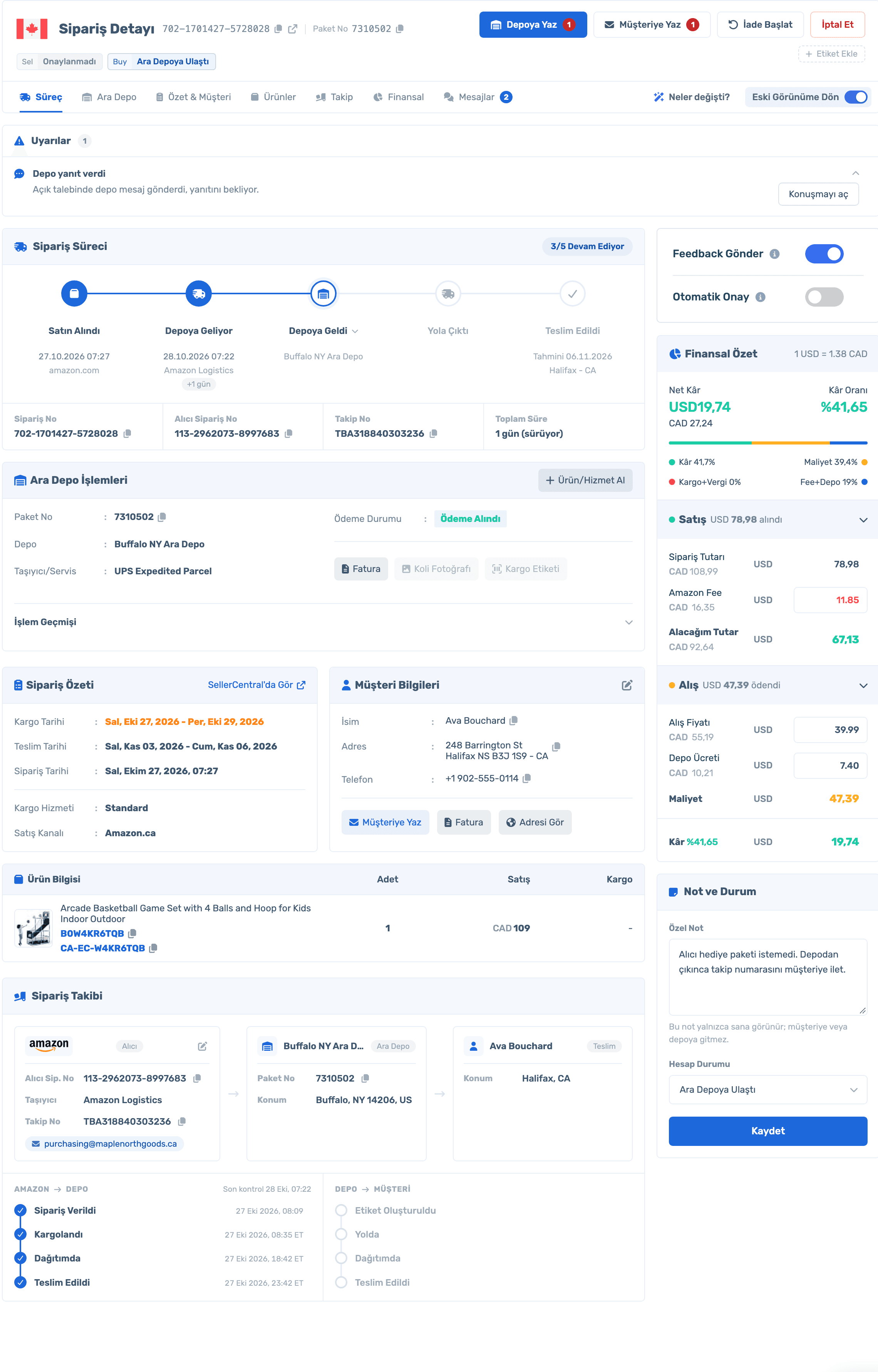The image size is (878, 1372).
Task: Open Hesap Durumu dropdown
Action: 767,1090
